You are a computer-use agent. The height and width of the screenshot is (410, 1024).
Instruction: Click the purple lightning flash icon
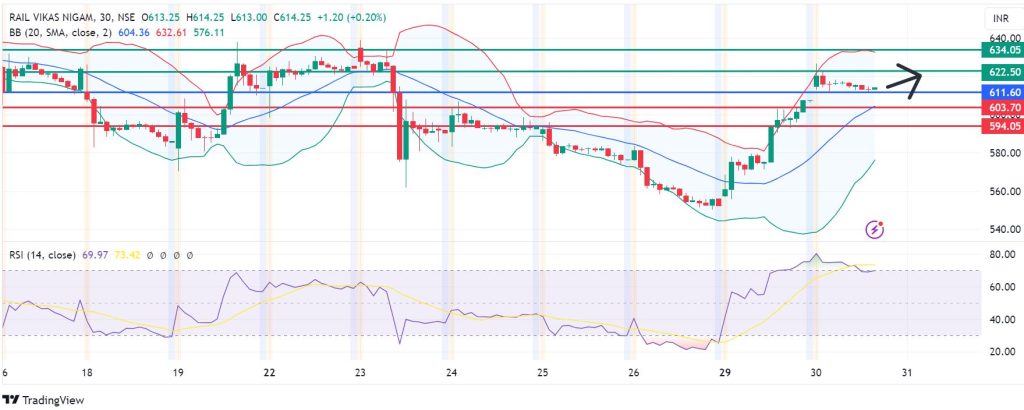tap(874, 229)
